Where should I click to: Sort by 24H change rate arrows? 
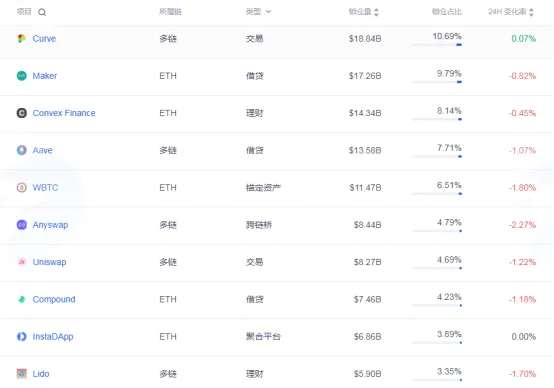tap(531, 12)
